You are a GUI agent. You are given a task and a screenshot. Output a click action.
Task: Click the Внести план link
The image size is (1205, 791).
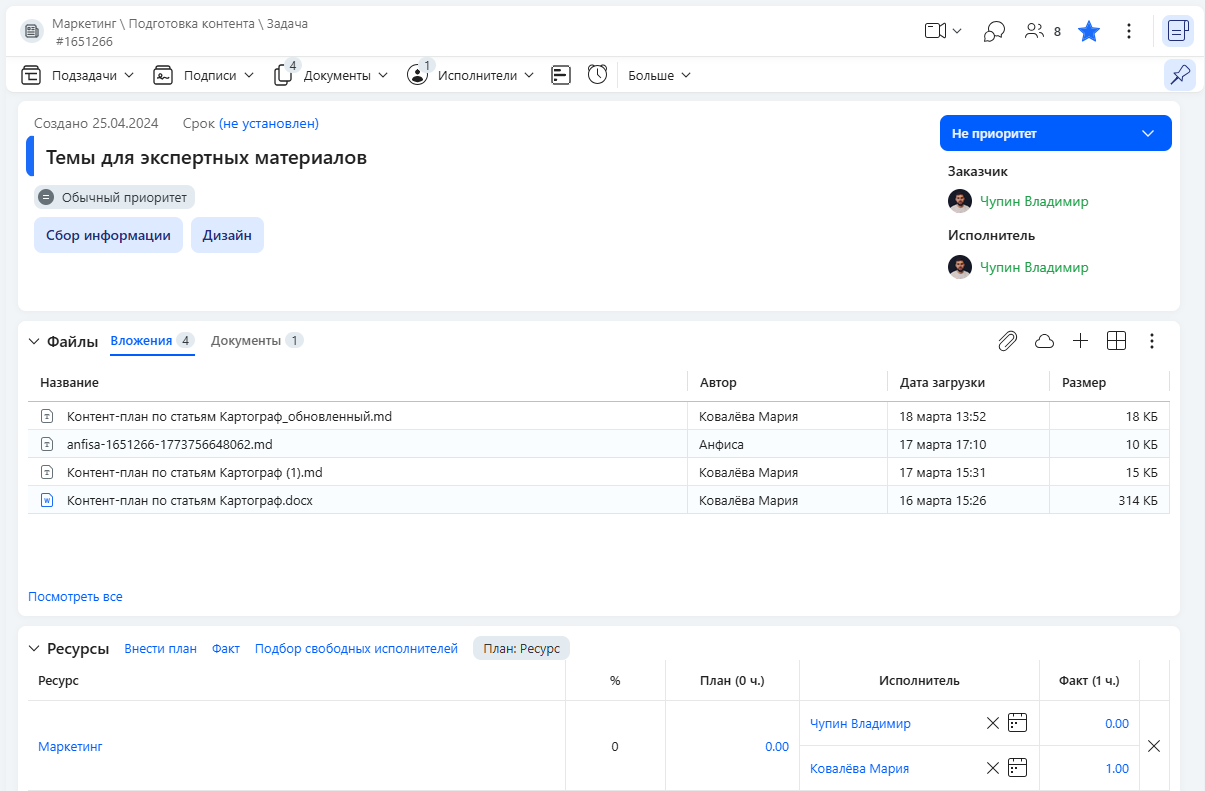[x=160, y=648]
